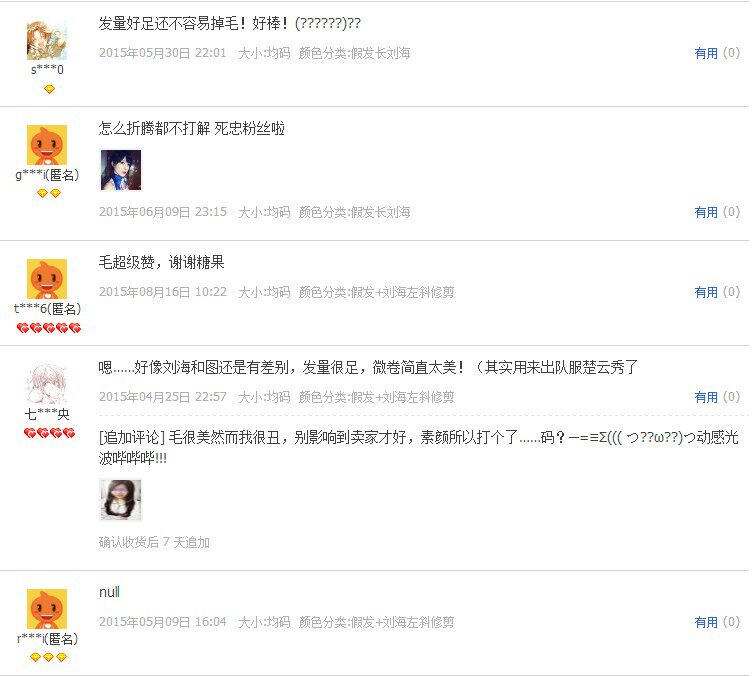Image resolution: width=754 pixels, height=677 pixels.
Task: Click orange avatar of t***6(匿名)
Action: [47, 279]
